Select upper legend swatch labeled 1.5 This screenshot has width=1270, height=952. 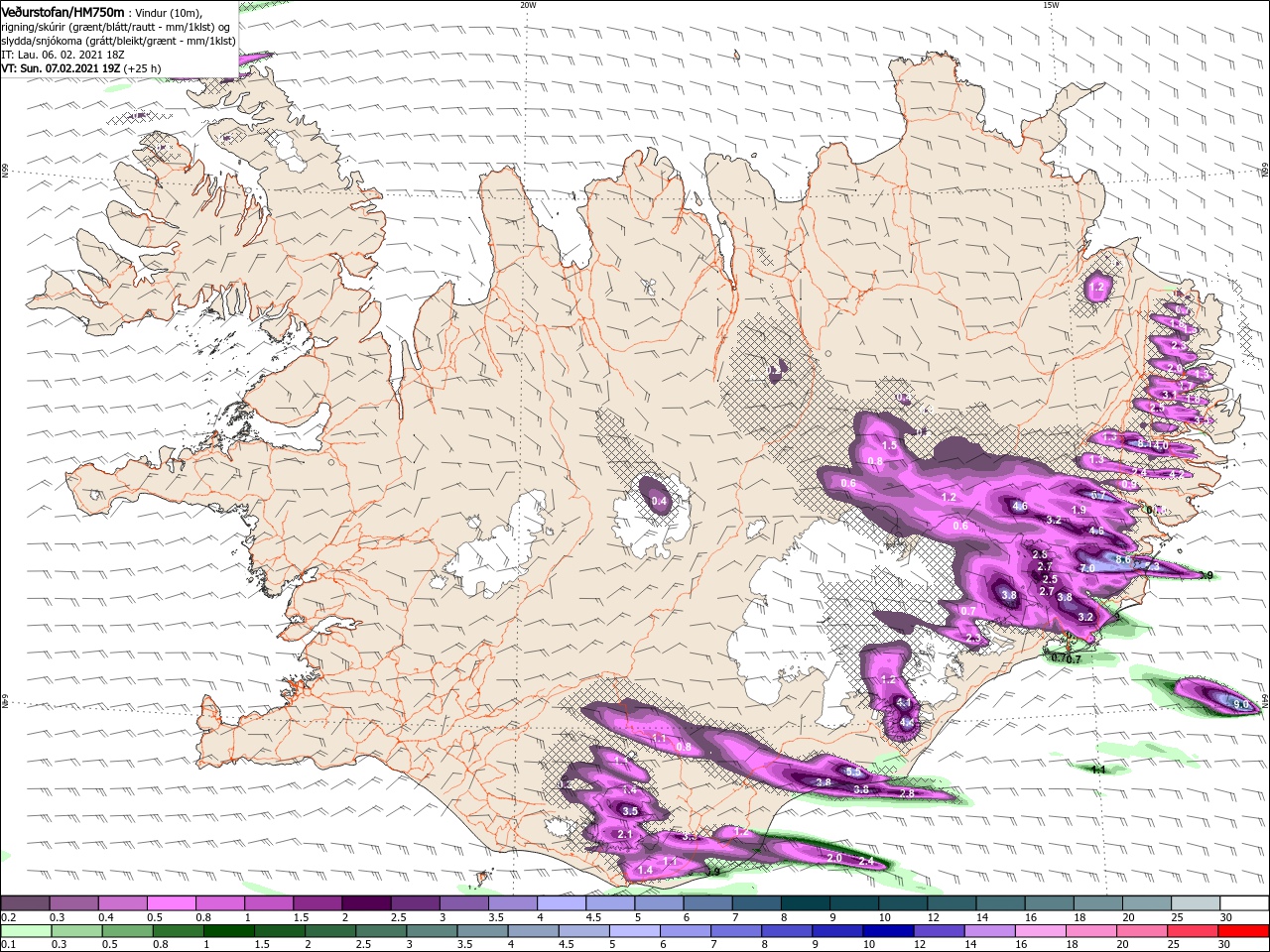tap(317, 903)
